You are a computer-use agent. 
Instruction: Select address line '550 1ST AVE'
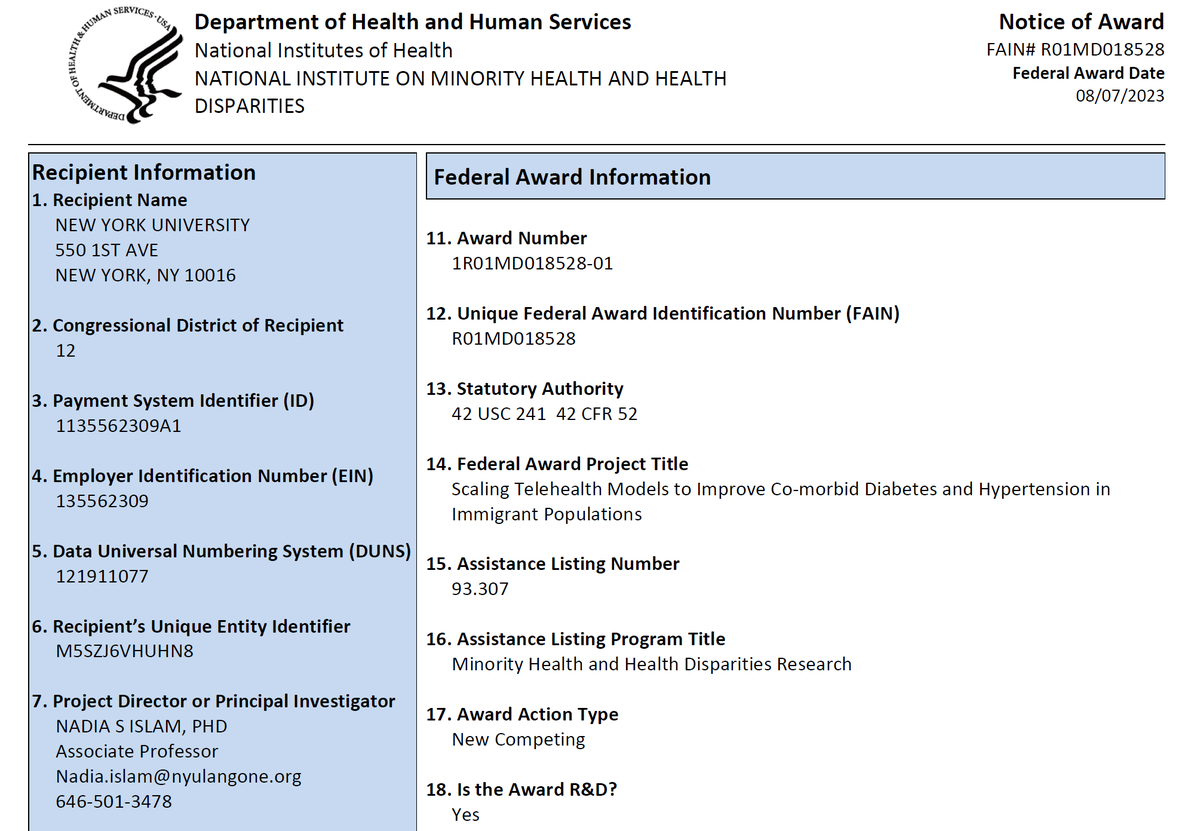107,250
